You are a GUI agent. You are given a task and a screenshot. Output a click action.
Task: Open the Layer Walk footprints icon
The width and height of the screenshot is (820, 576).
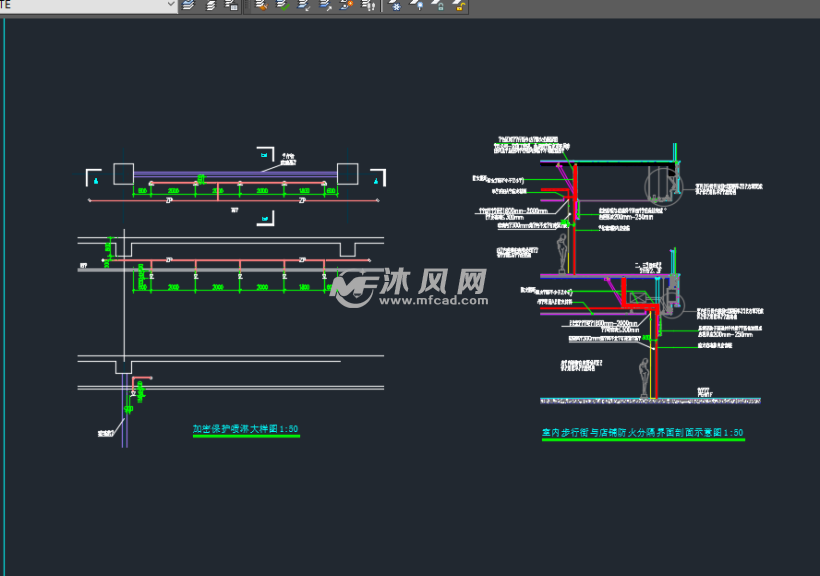pyautogui.click(x=368, y=5)
